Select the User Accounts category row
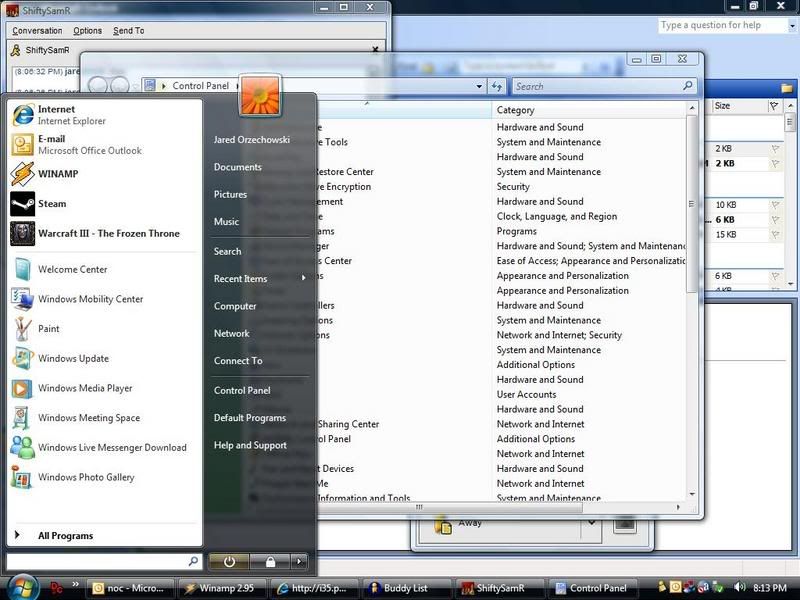 click(527, 394)
